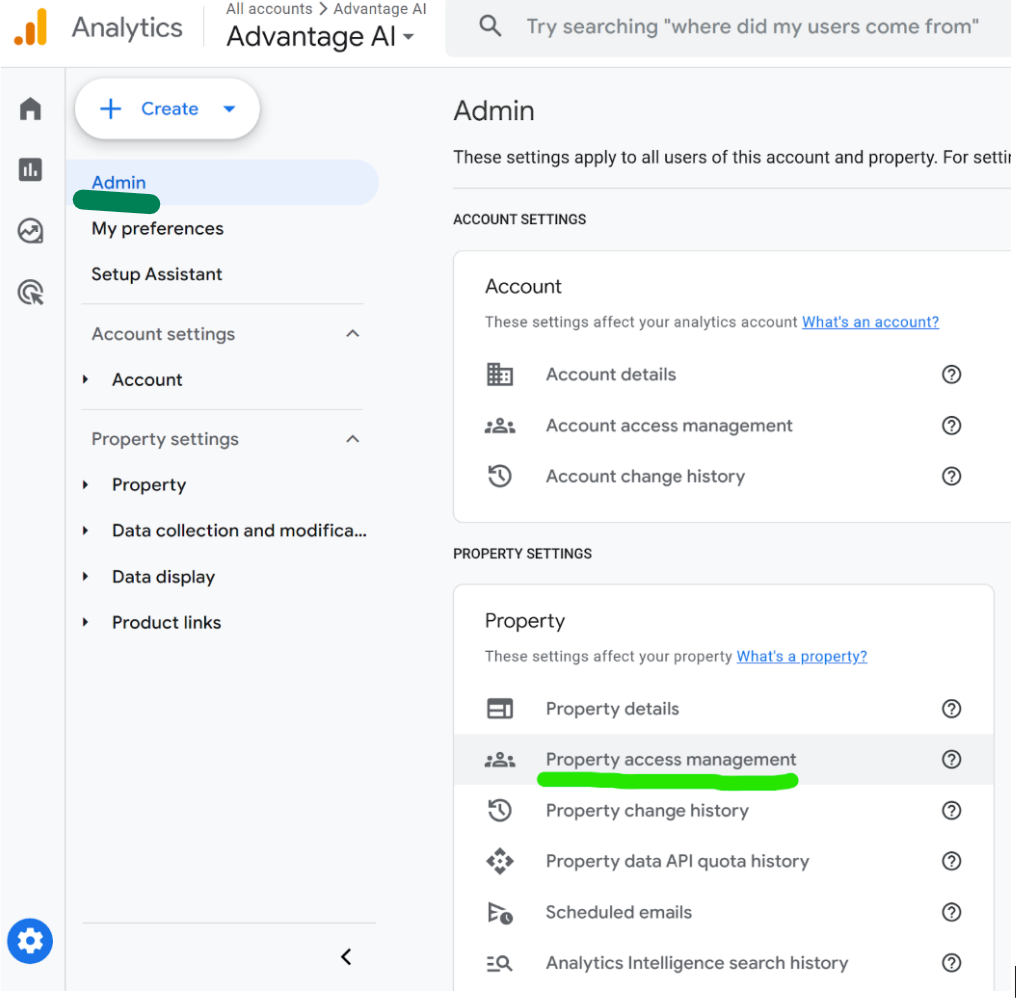
Task: Collapse the Property settings section
Action: coord(352,439)
